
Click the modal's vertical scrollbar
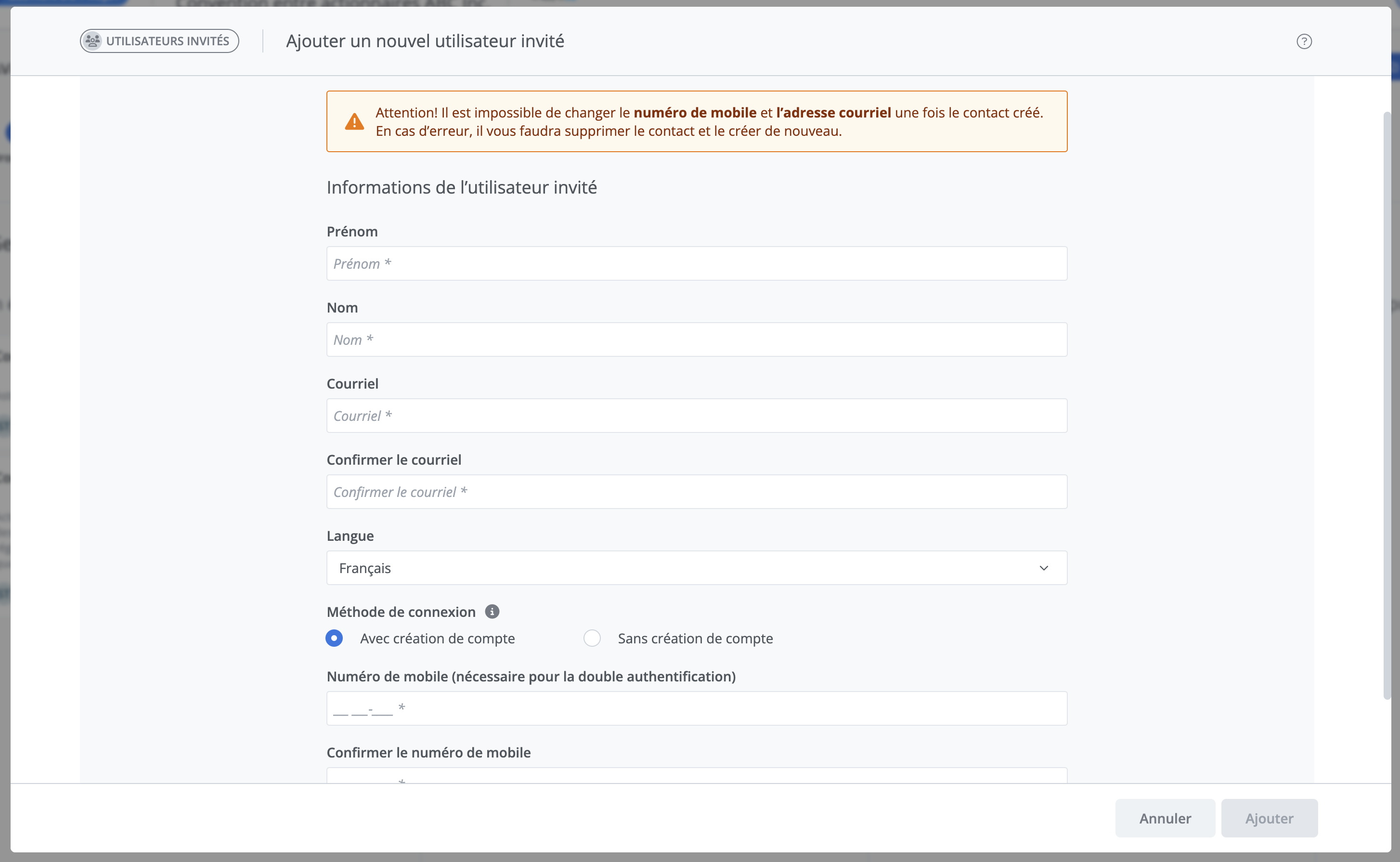1387,405
